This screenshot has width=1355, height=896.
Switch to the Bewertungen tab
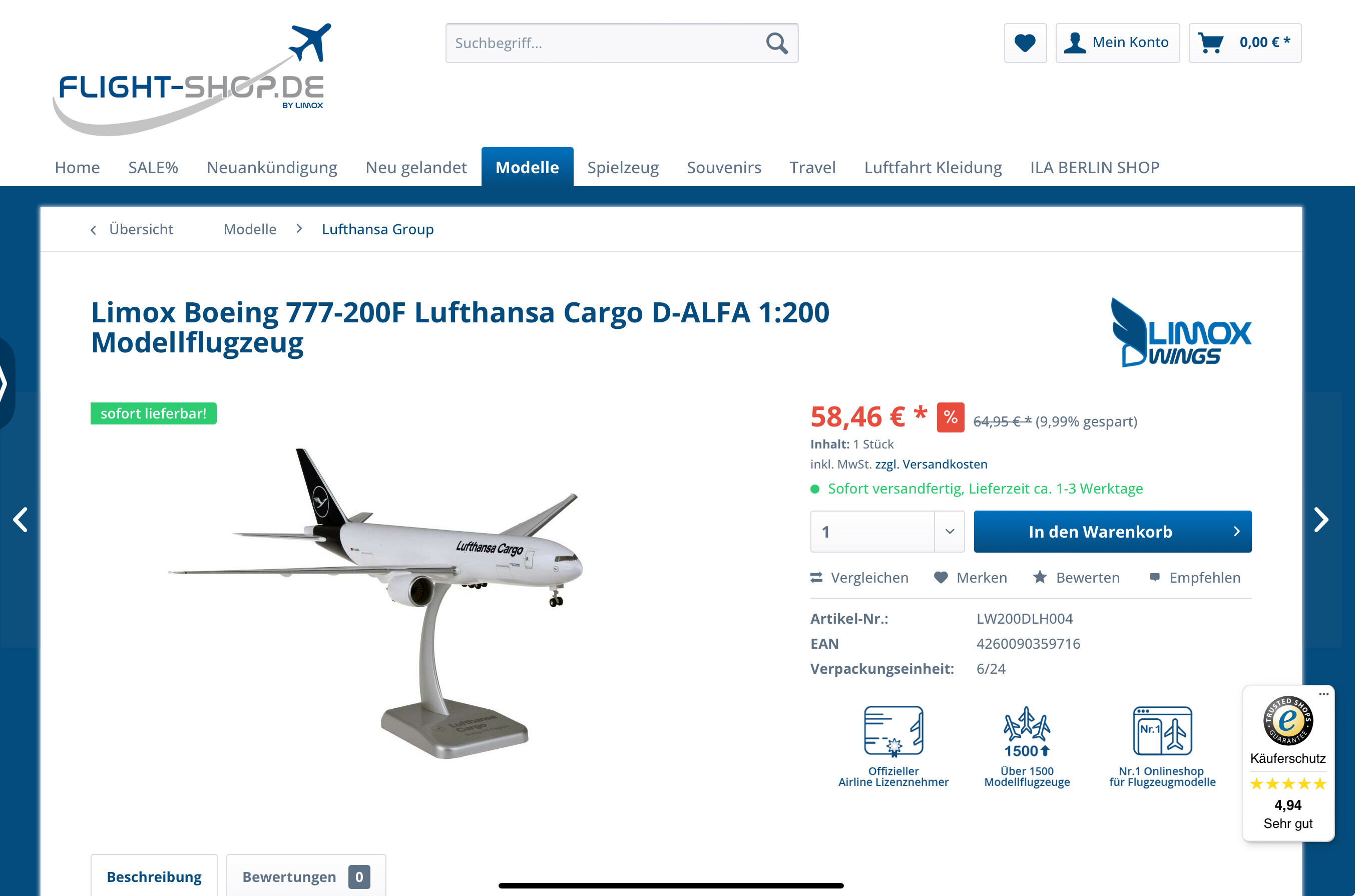click(x=306, y=876)
